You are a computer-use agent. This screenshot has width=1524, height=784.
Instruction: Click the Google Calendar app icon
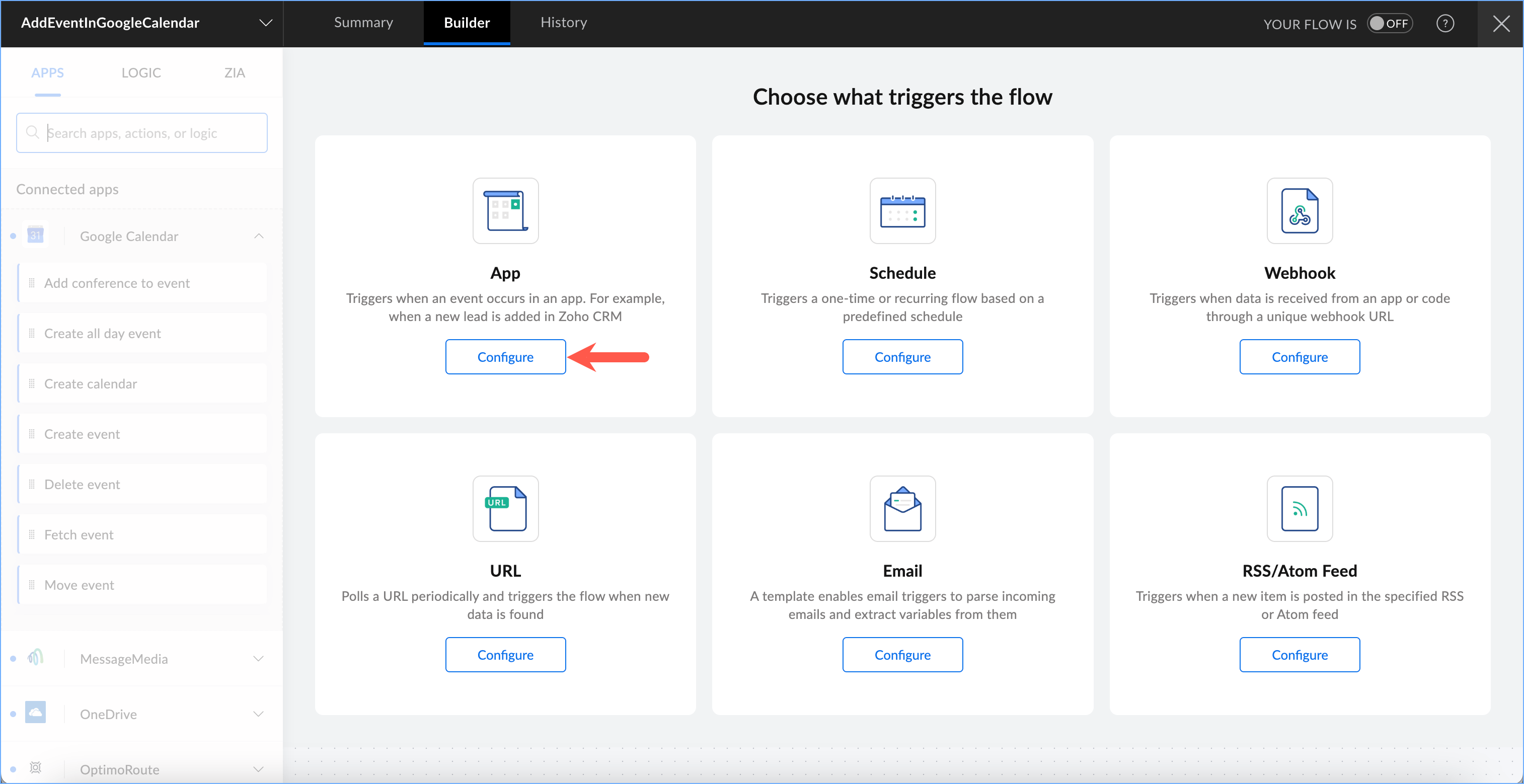point(36,236)
